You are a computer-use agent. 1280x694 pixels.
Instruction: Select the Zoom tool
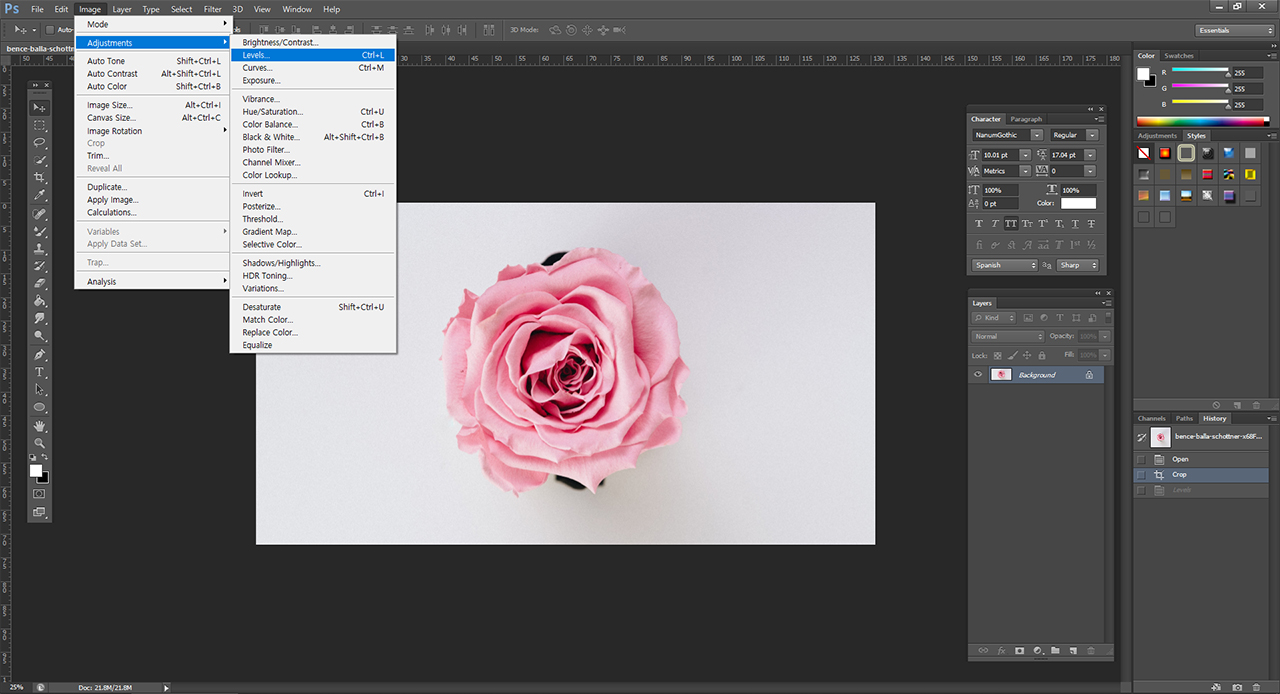coord(40,443)
